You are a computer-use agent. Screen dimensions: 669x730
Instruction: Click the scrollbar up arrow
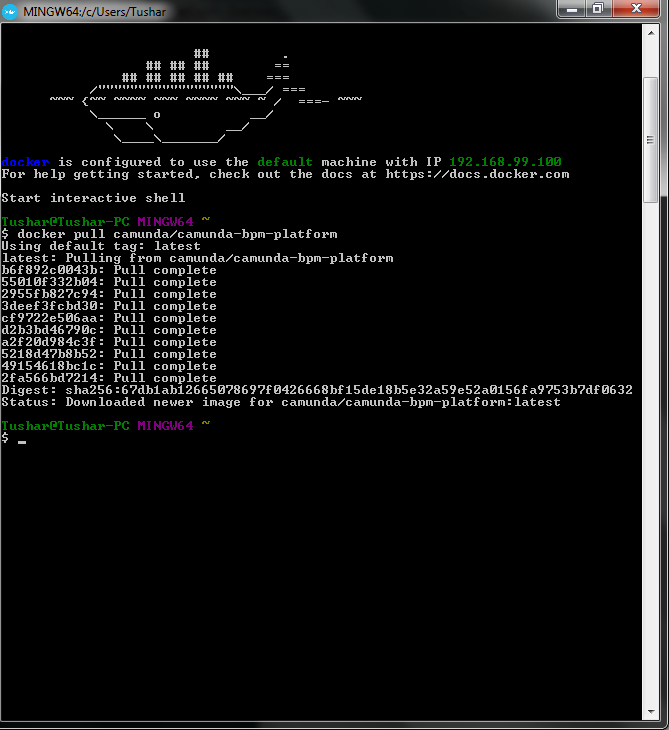pos(650,33)
